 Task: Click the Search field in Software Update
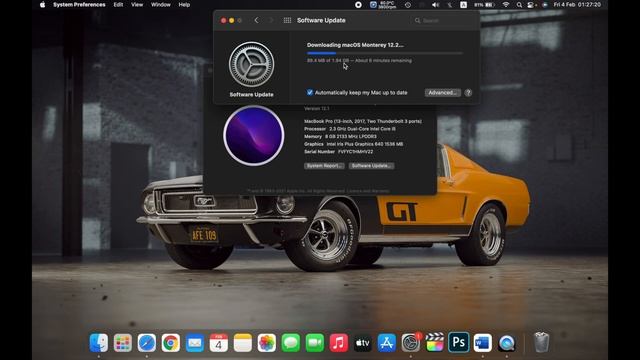(x=442, y=20)
